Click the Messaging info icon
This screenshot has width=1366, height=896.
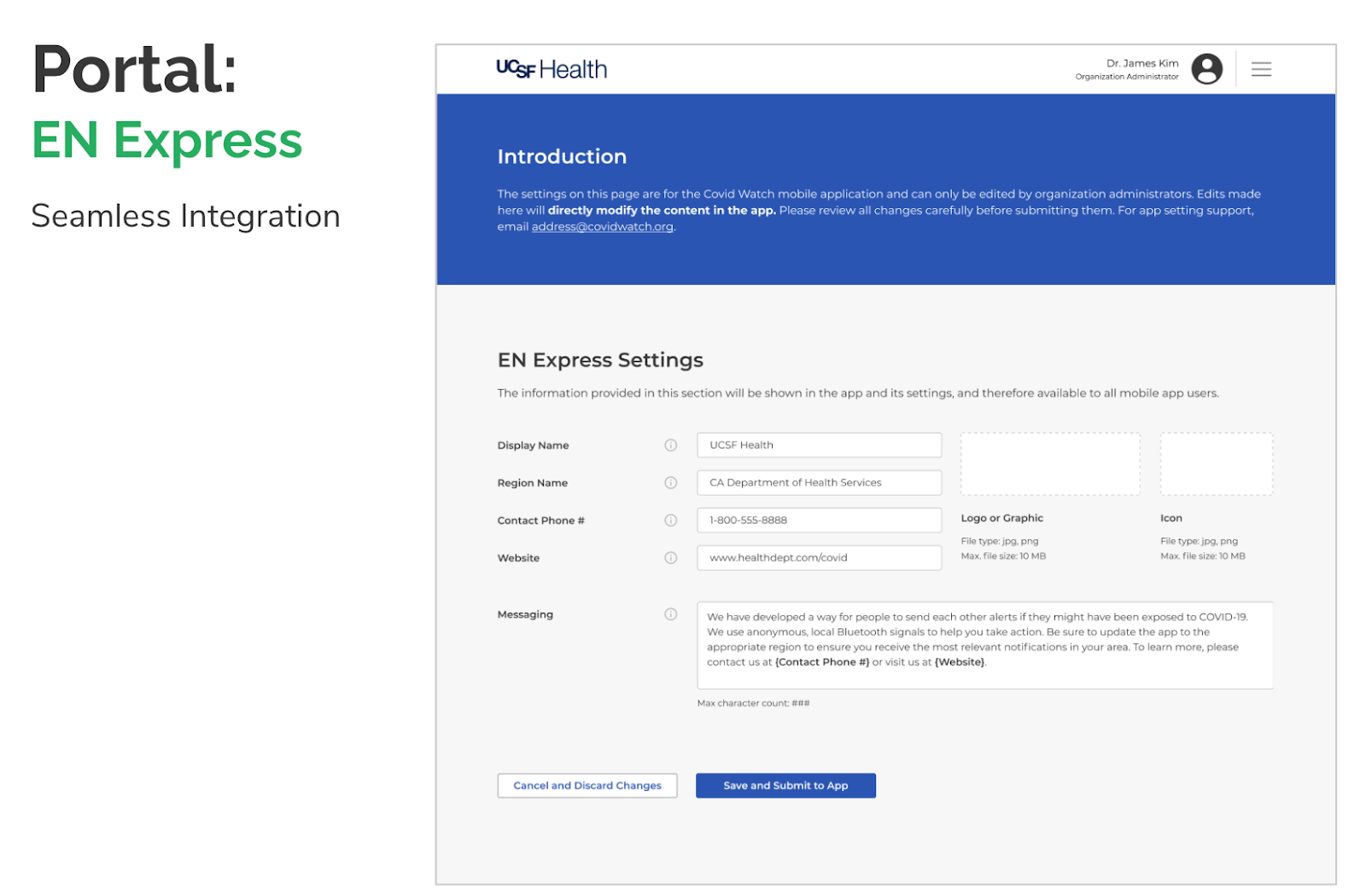[x=671, y=614]
